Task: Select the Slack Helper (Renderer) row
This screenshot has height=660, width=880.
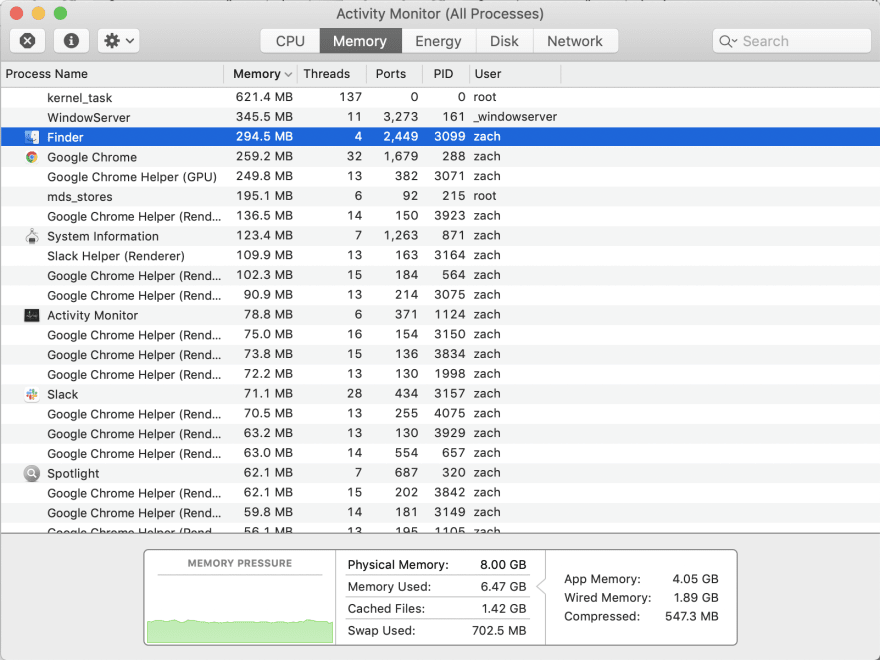Action: tap(440, 255)
